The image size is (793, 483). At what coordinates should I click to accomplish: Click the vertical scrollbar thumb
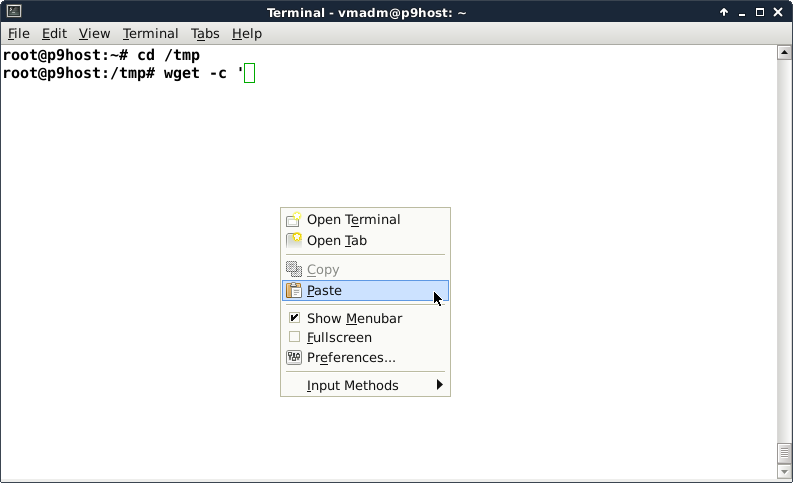[x=784, y=453]
